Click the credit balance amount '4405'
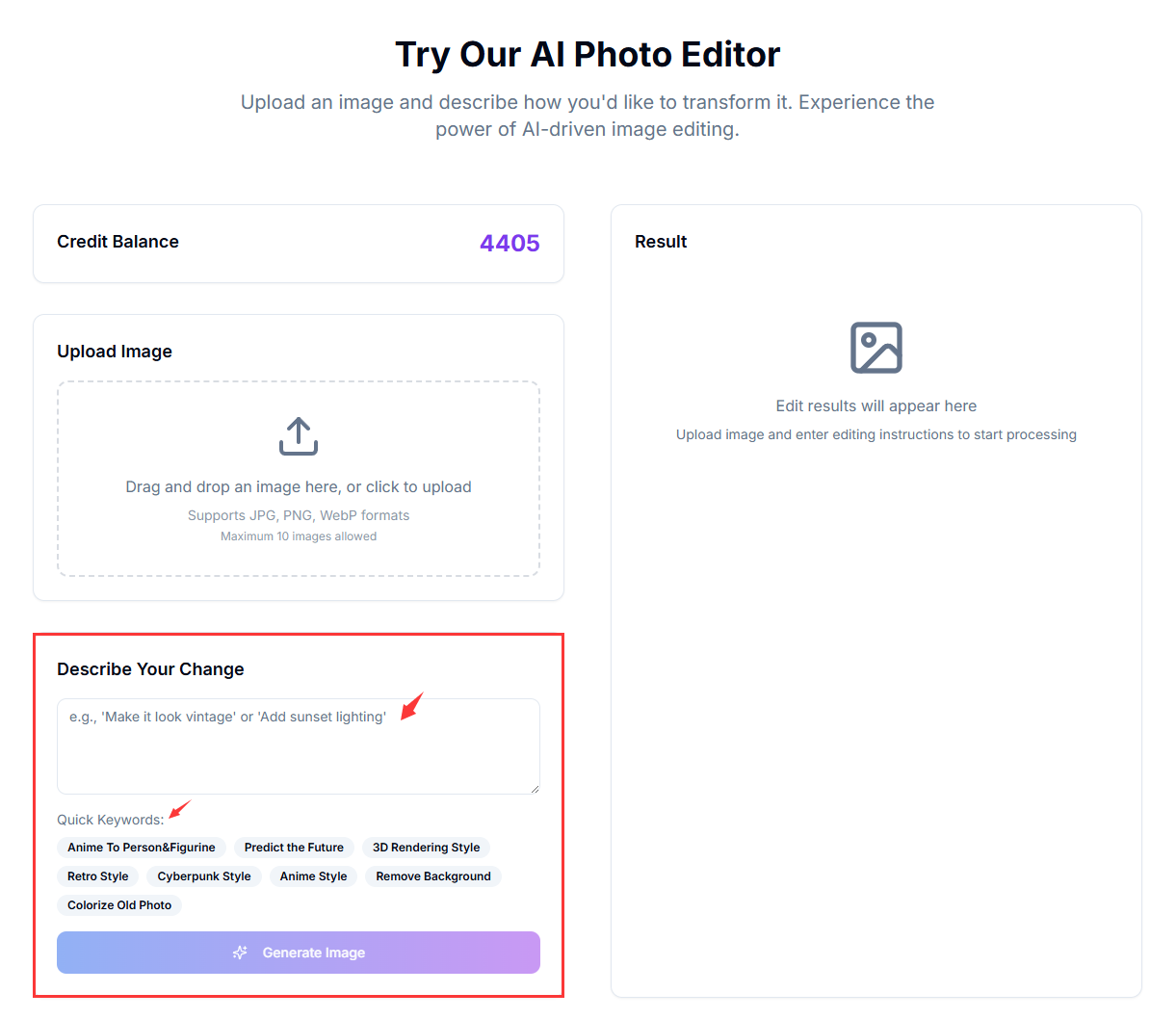Screen dimensions: 1176x1019 click(x=510, y=243)
